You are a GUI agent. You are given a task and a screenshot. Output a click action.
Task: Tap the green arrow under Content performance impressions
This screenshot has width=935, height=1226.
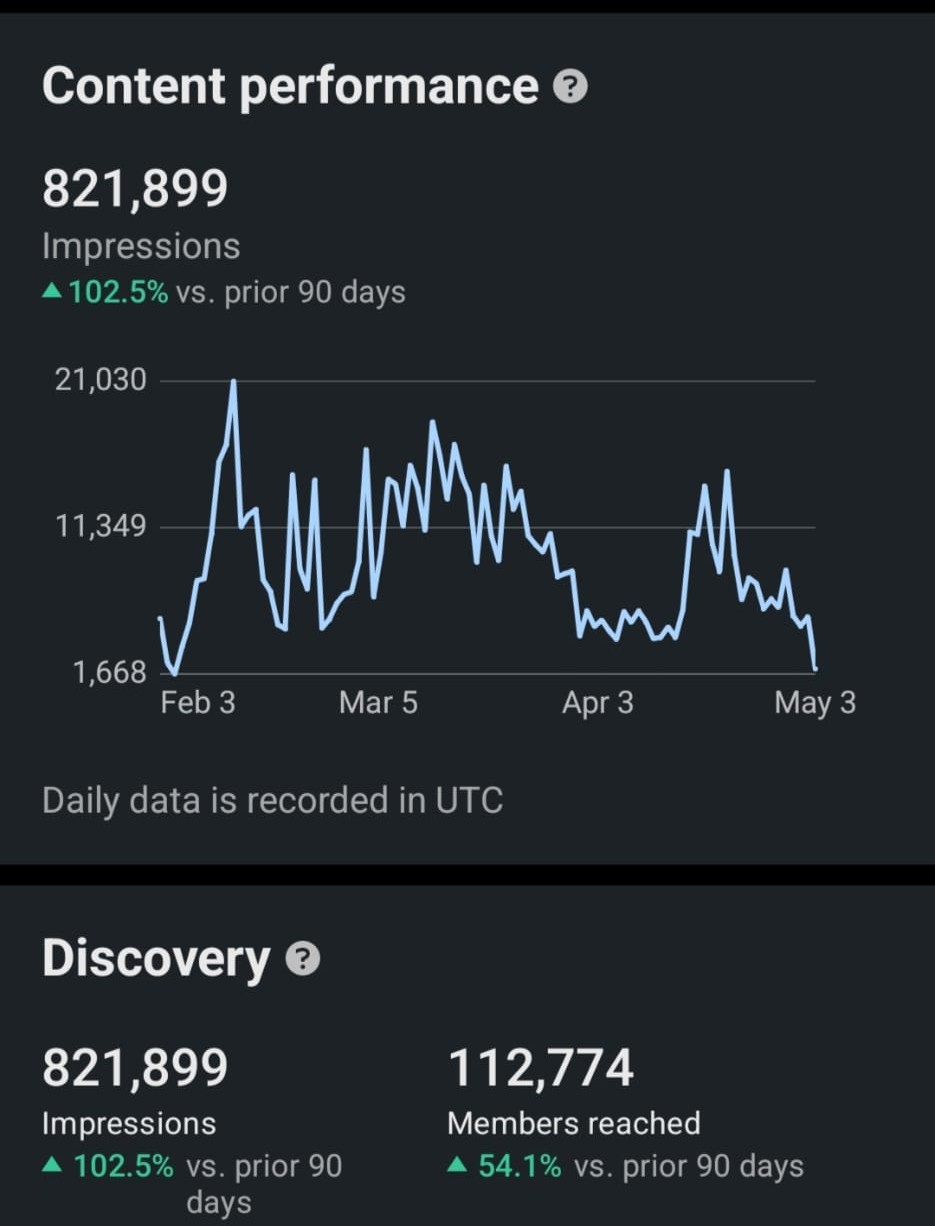tap(53, 293)
